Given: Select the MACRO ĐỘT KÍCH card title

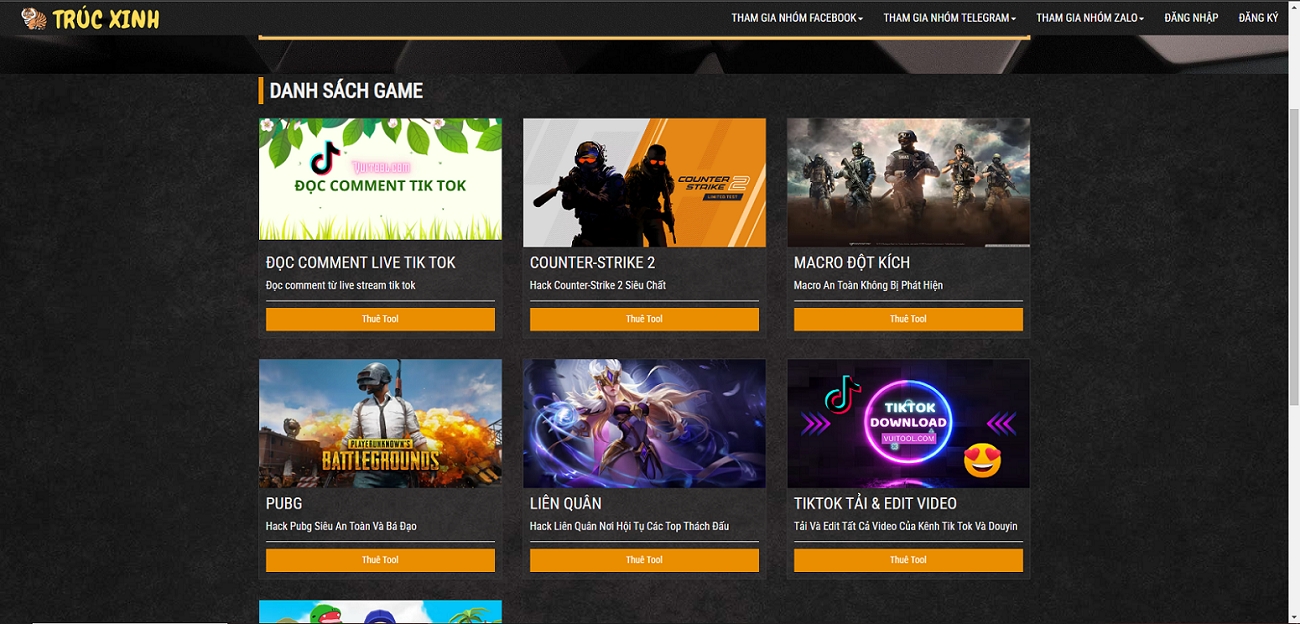Looking at the screenshot, I should point(852,263).
